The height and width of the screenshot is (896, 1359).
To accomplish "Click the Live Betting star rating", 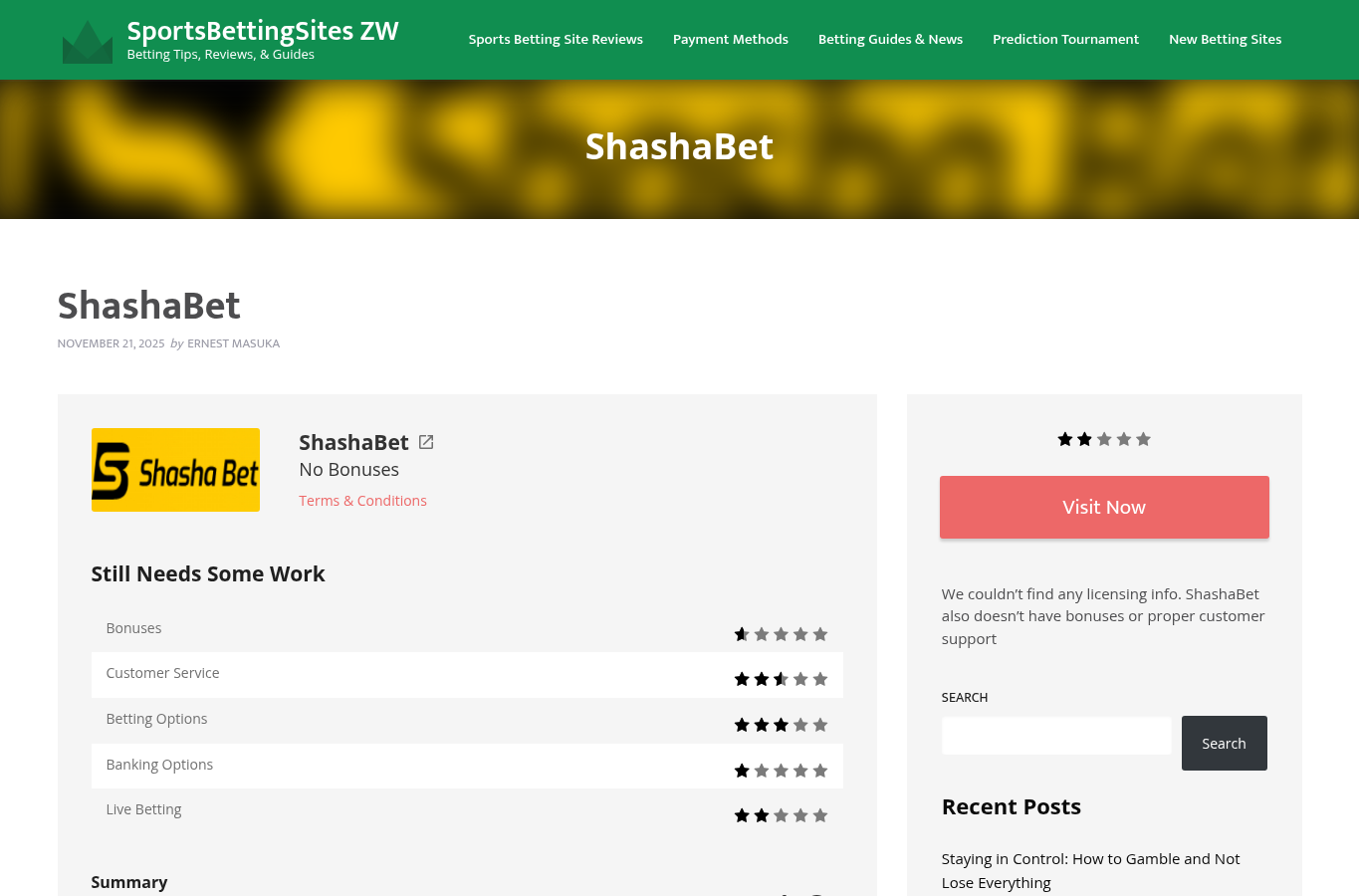I will (x=781, y=815).
